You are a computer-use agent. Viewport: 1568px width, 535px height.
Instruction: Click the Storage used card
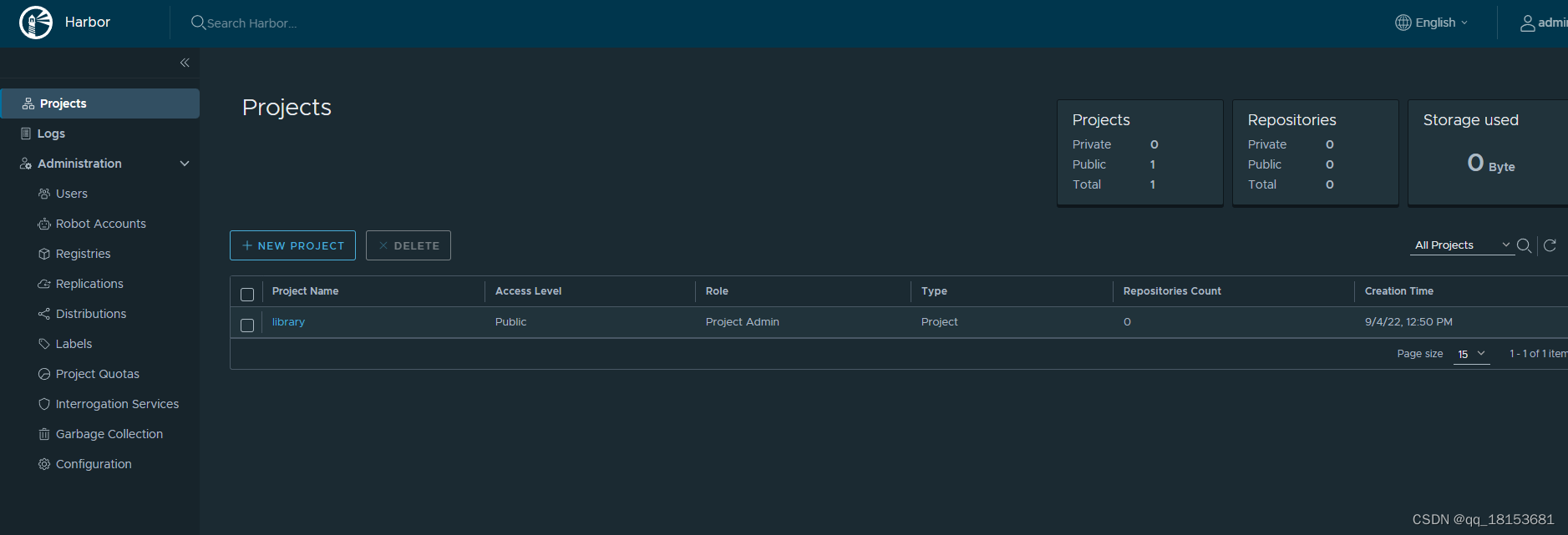(x=1488, y=153)
